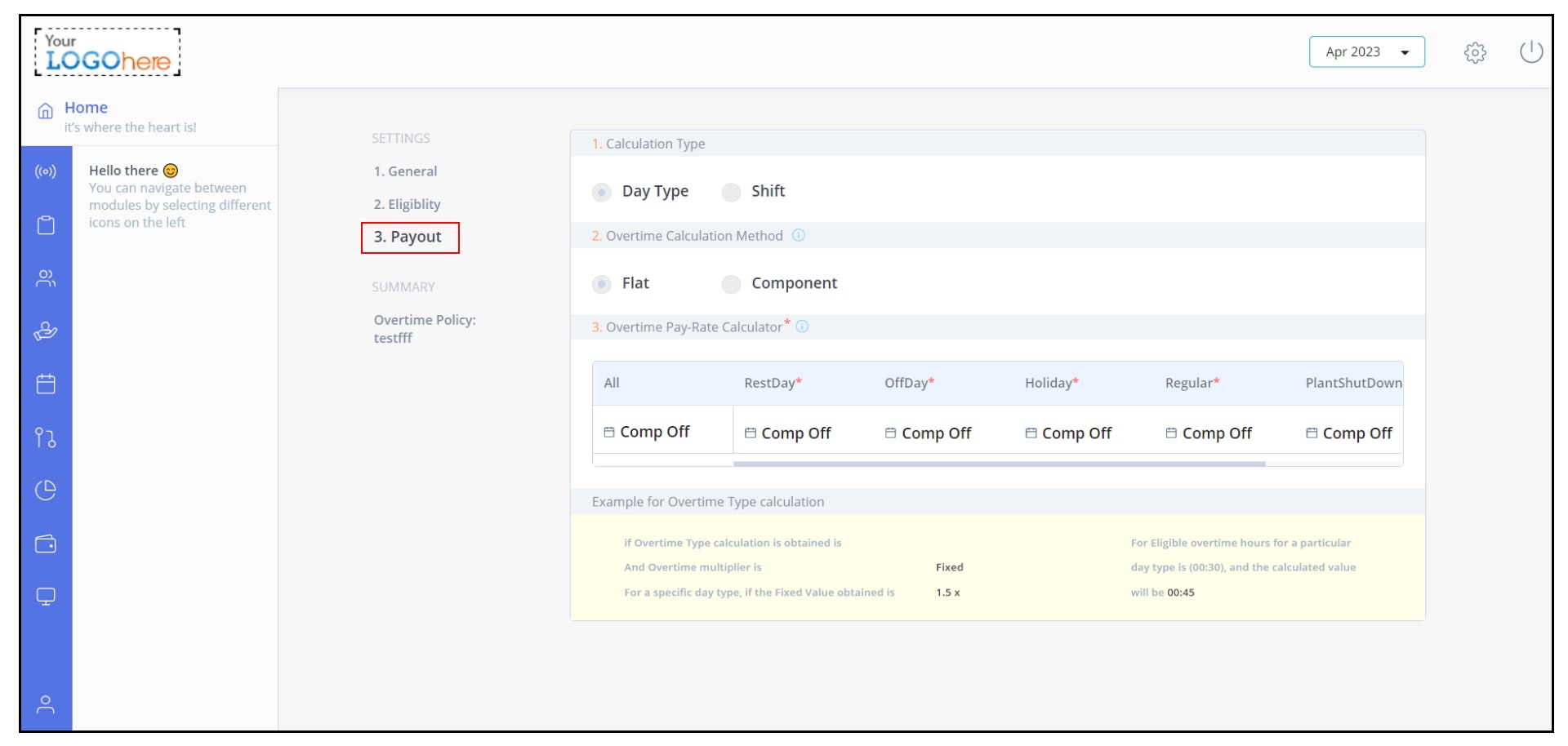Click the Comp Off icon under Holiday
Image resolution: width=1568 pixels, height=746 pixels.
(x=1031, y=433)
